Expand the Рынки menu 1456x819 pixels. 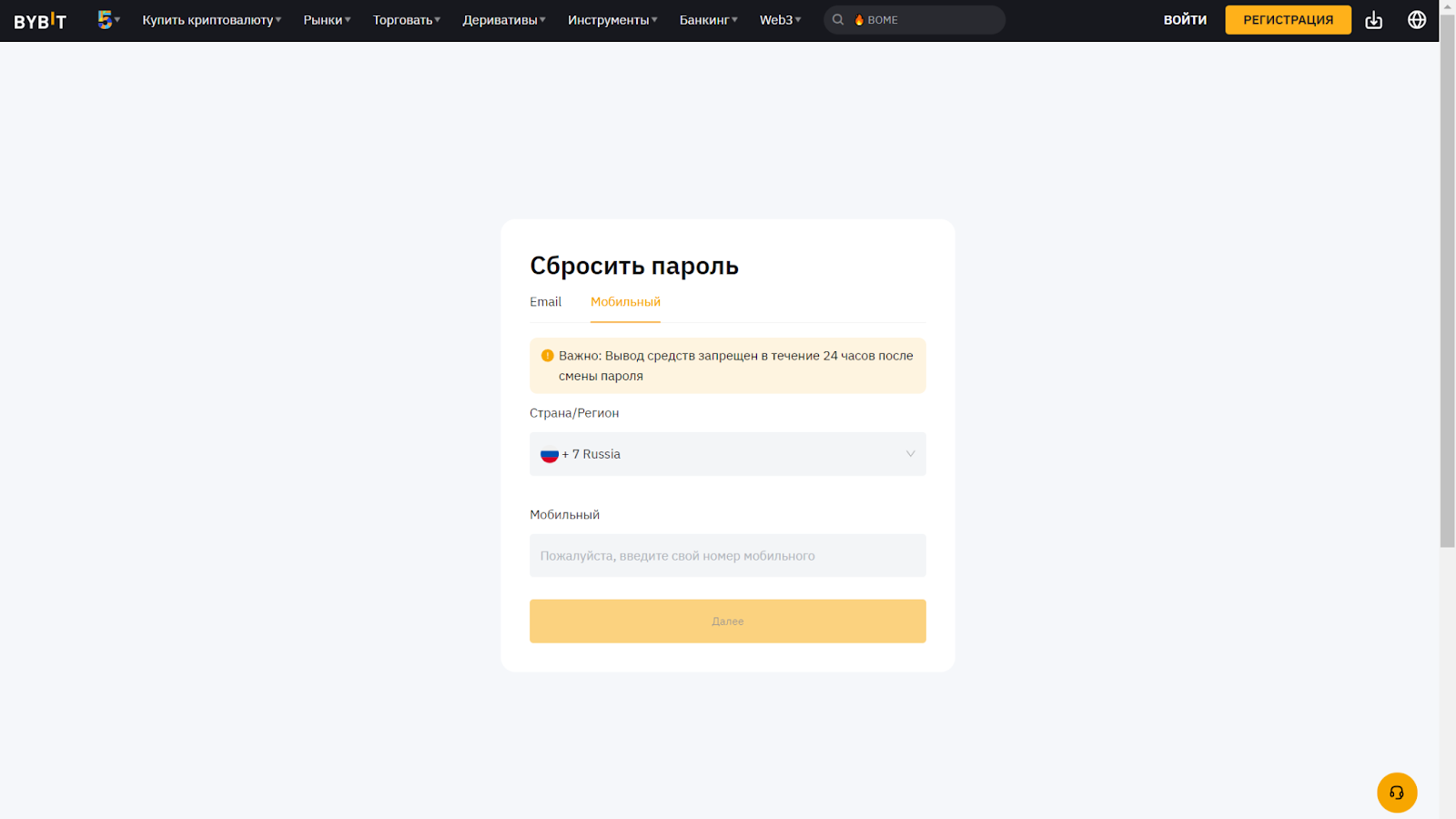click(x=327, y=20)
